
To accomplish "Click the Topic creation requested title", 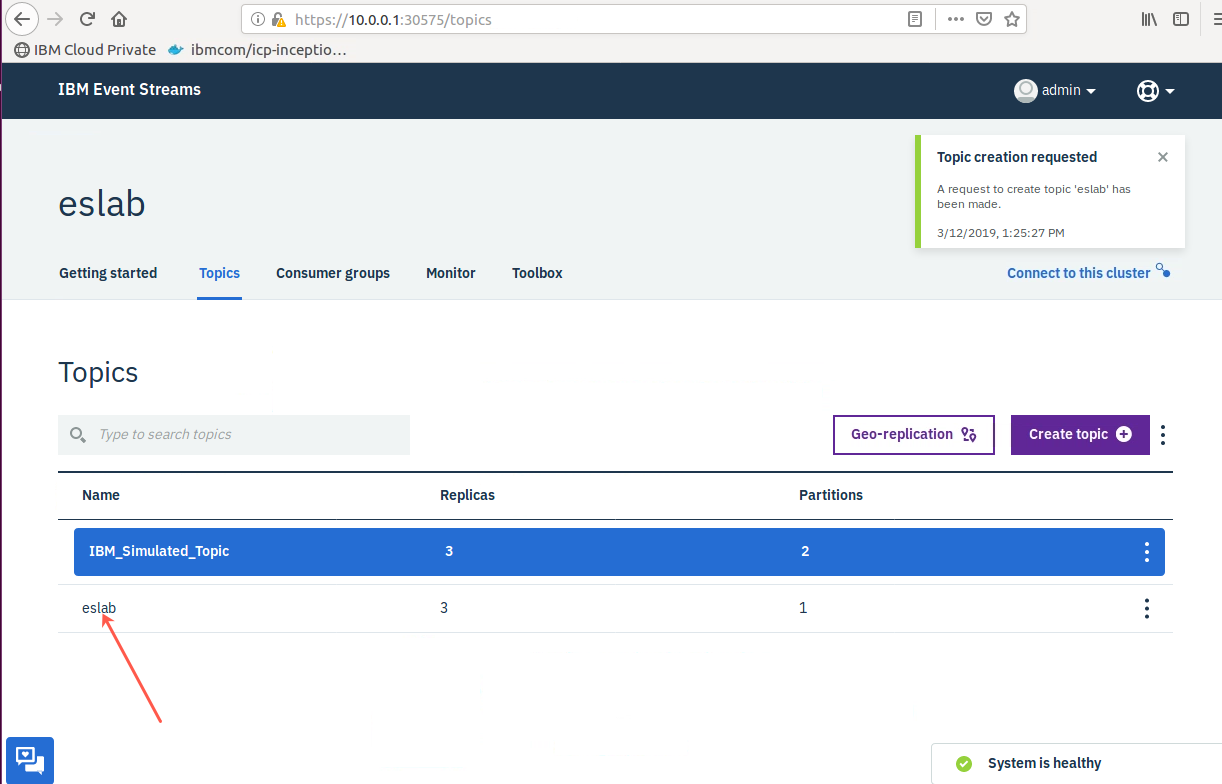I will pos(1017,157).
